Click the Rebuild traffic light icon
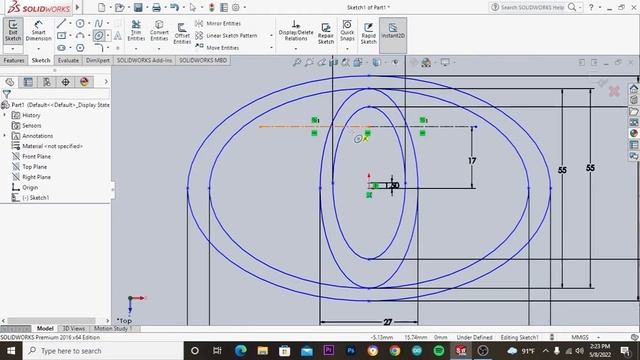 (x=211, y=7)
